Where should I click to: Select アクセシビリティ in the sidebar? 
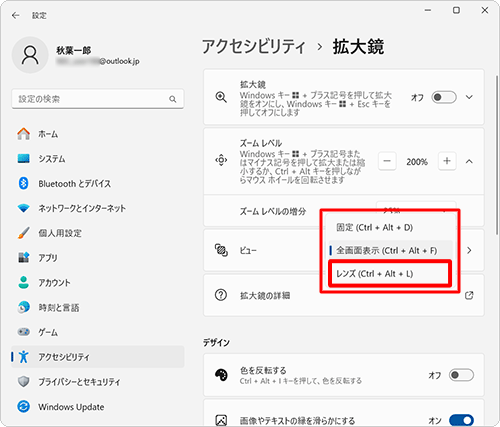(x=98, y=357)
